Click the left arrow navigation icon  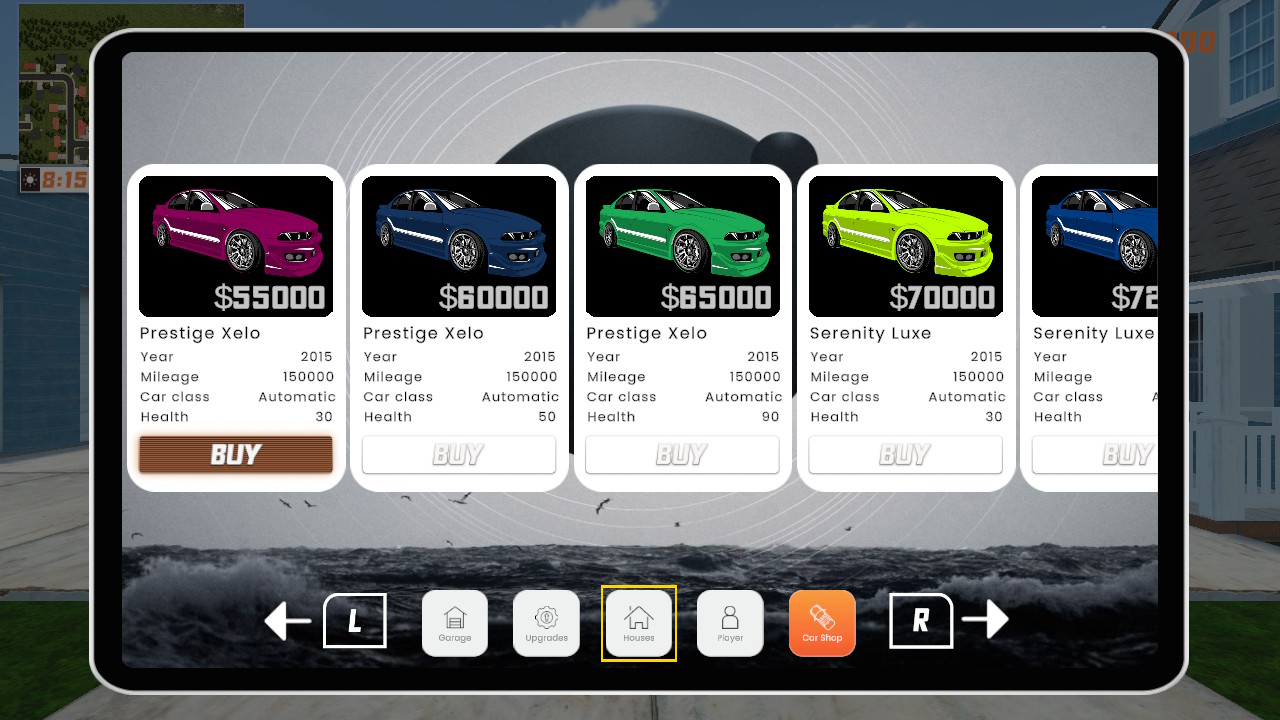[288, 621]
